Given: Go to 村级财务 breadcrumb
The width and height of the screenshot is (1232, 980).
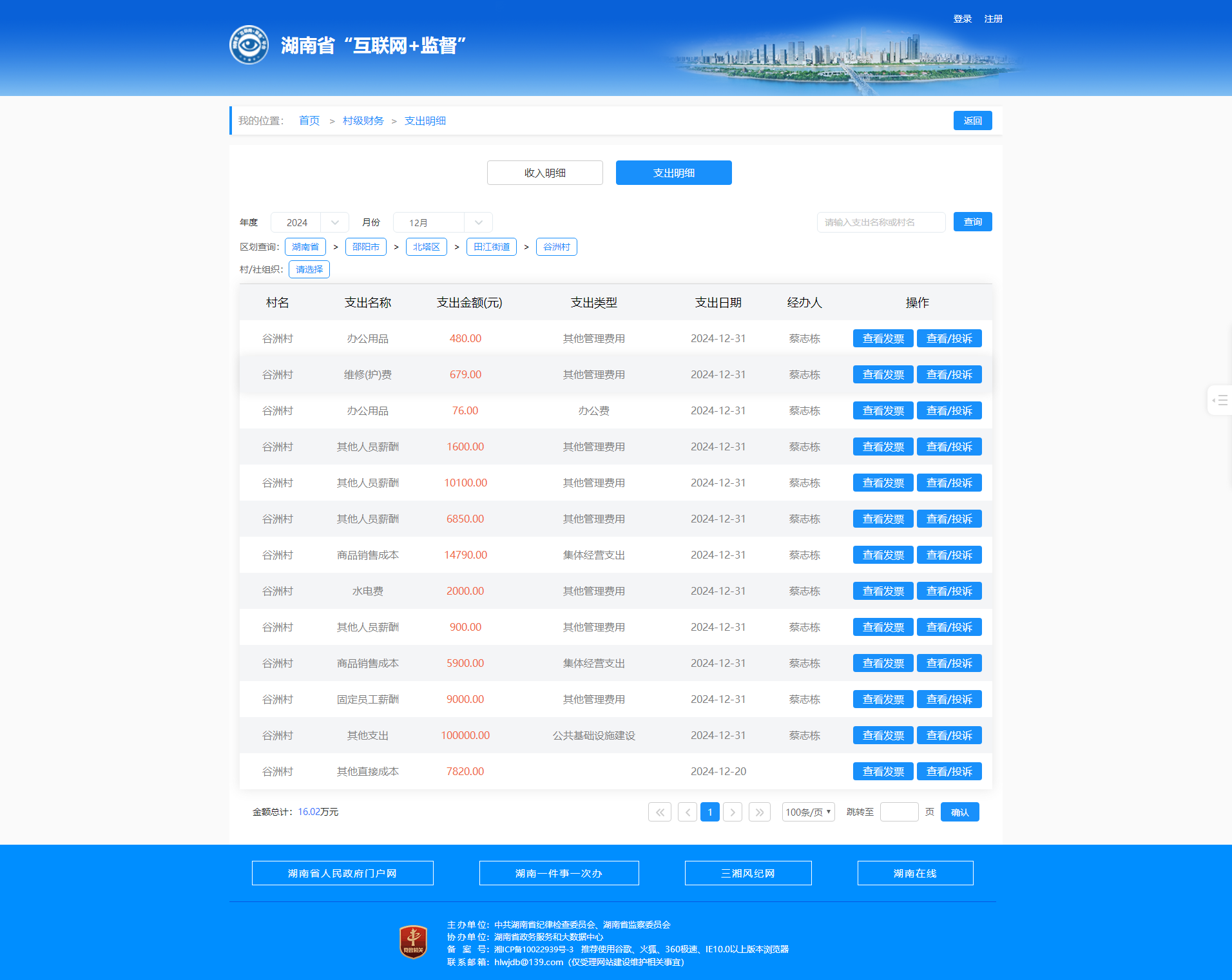Looking at the screenshot, I should [363, 120].
